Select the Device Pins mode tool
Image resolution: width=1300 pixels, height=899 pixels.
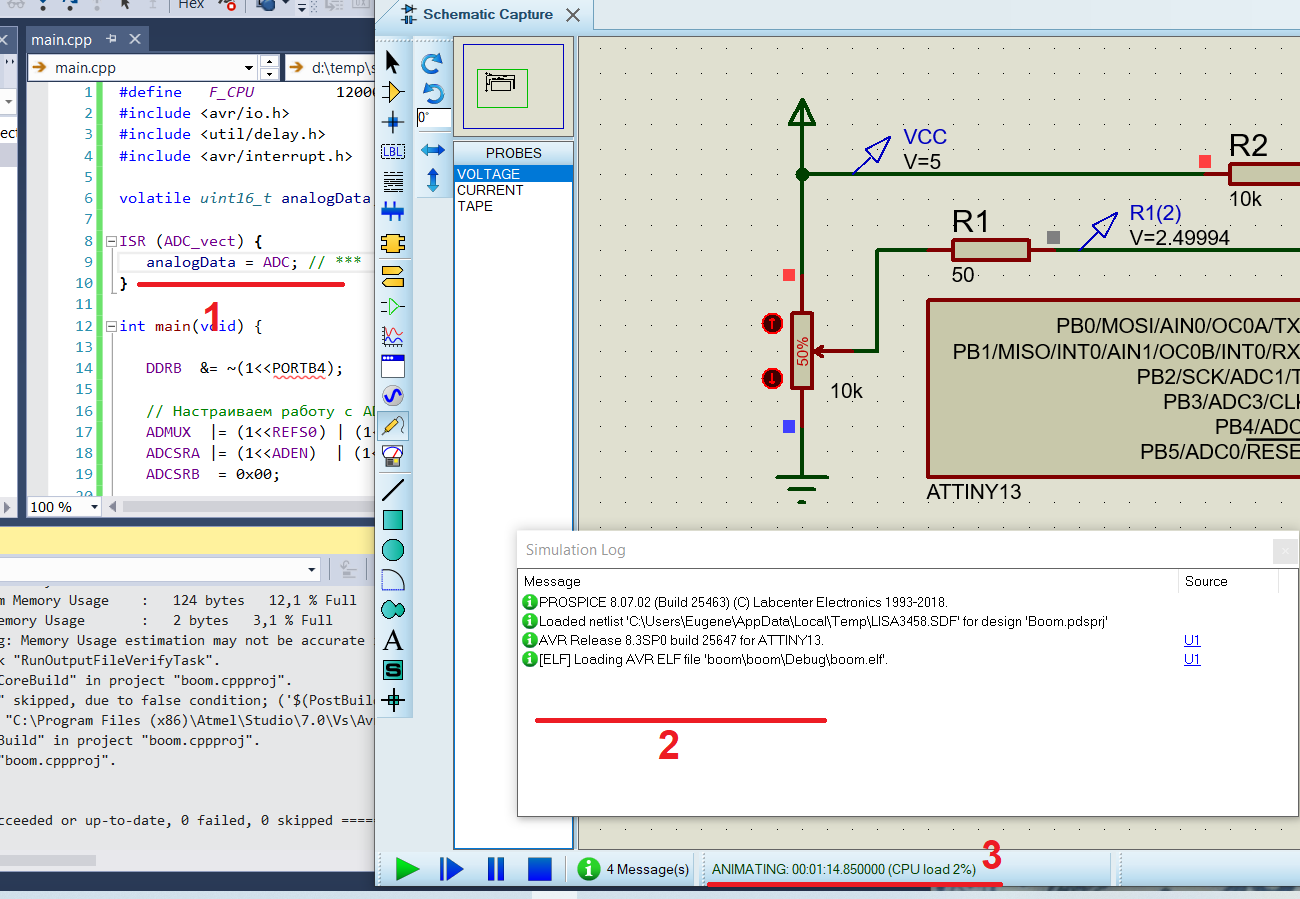click(x=393, y=305)
